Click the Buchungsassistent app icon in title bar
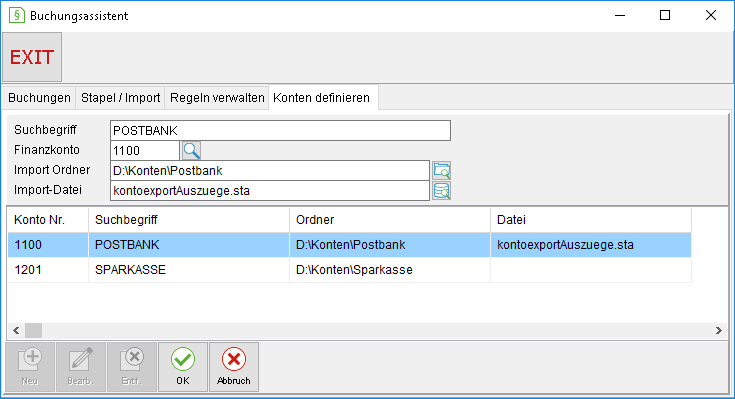The width and height of the screenshot is (735, 399). 16,15
